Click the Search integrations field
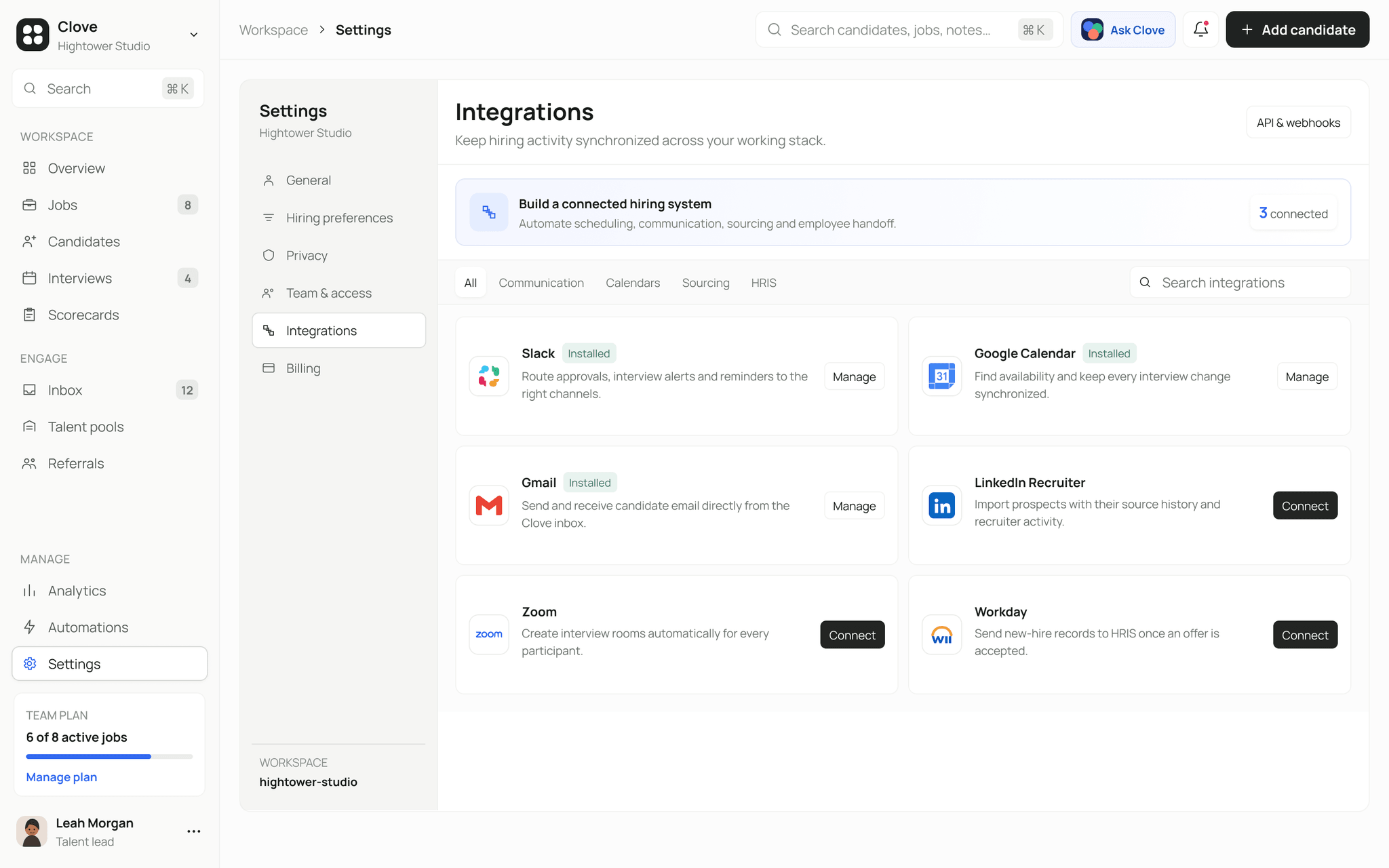The width and height of the screenshot is (1389, 868). click(1240, 283)
